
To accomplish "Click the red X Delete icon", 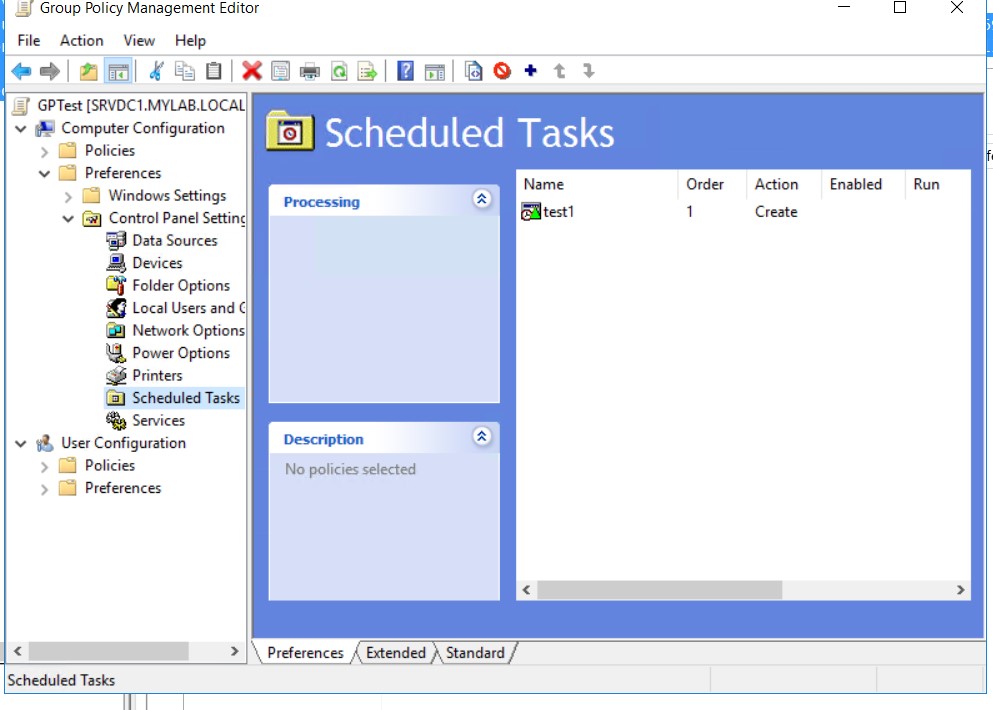I will click(252, 71).
